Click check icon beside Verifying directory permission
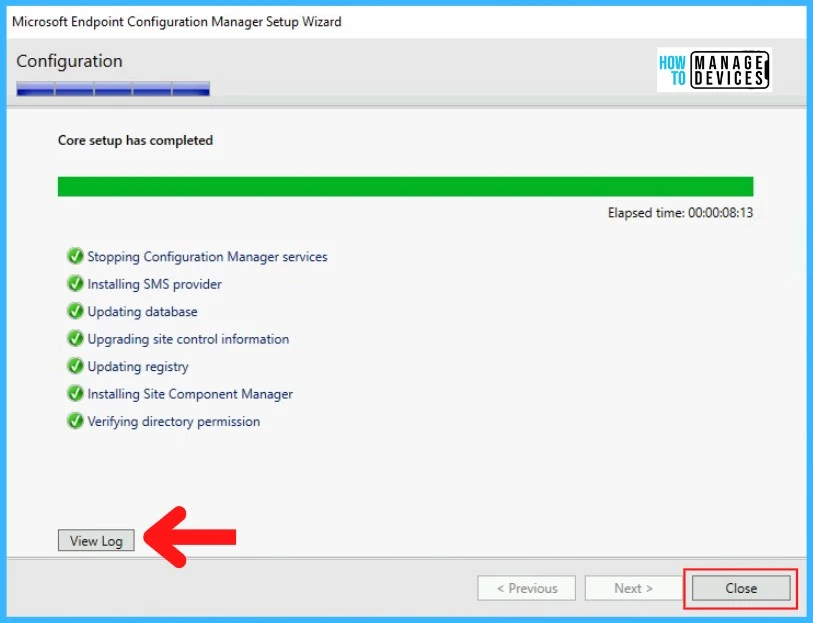The height and width of the screenshot is (623, 813). tap(75, 421)
